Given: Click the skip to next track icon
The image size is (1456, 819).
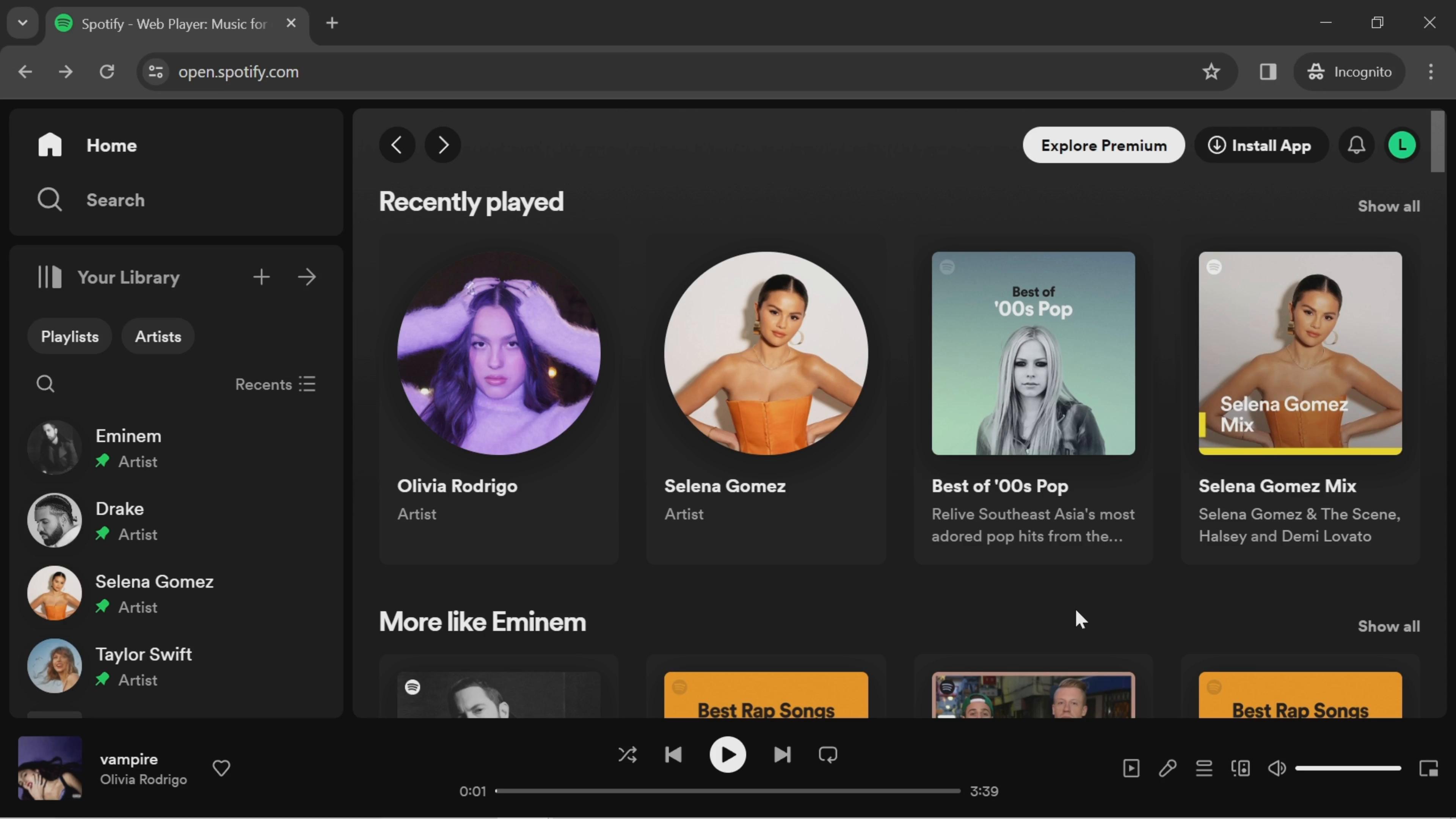Looking at the screenshot, I should point(782,755).
